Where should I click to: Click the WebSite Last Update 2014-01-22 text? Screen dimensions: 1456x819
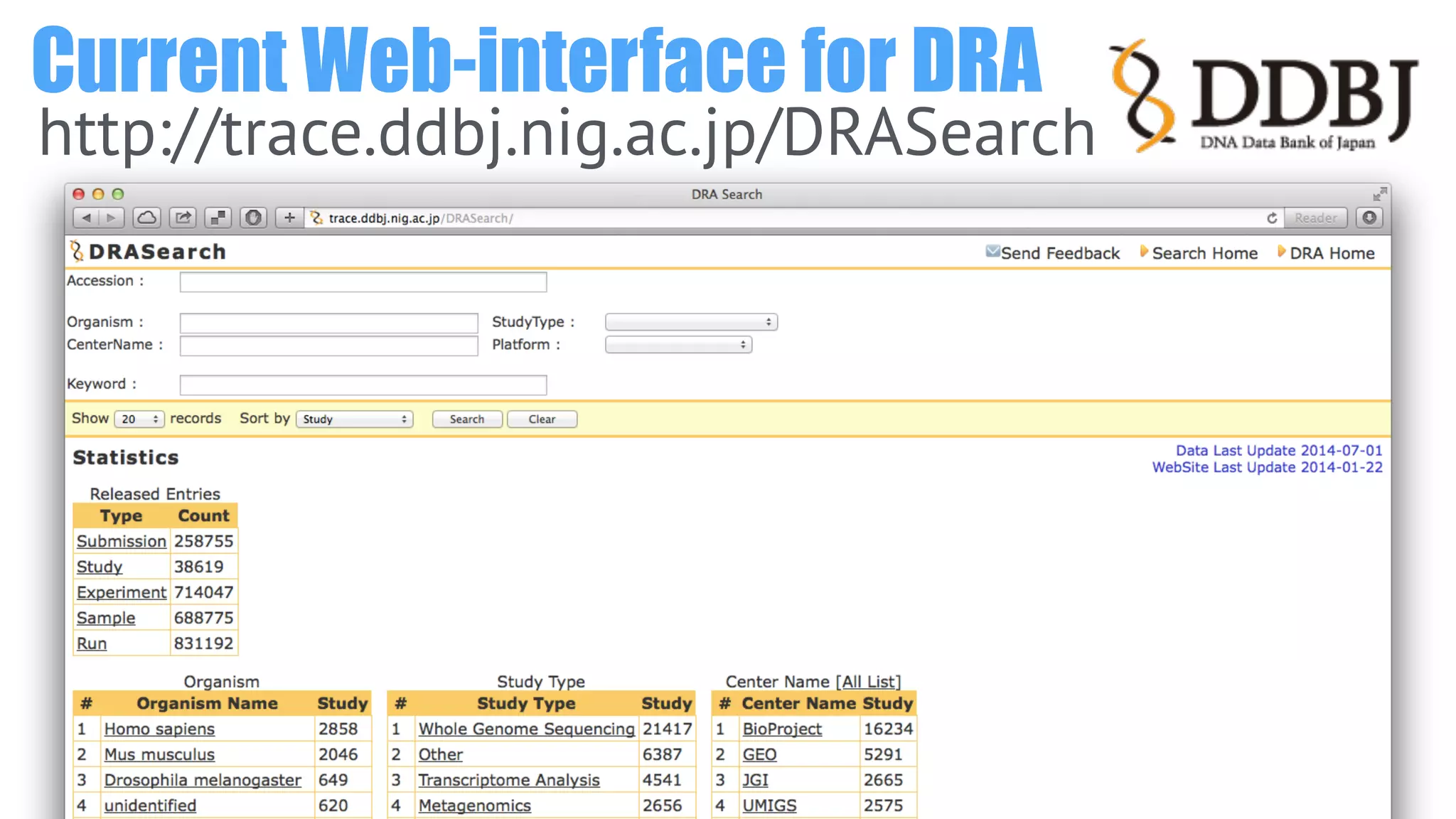1268,467
